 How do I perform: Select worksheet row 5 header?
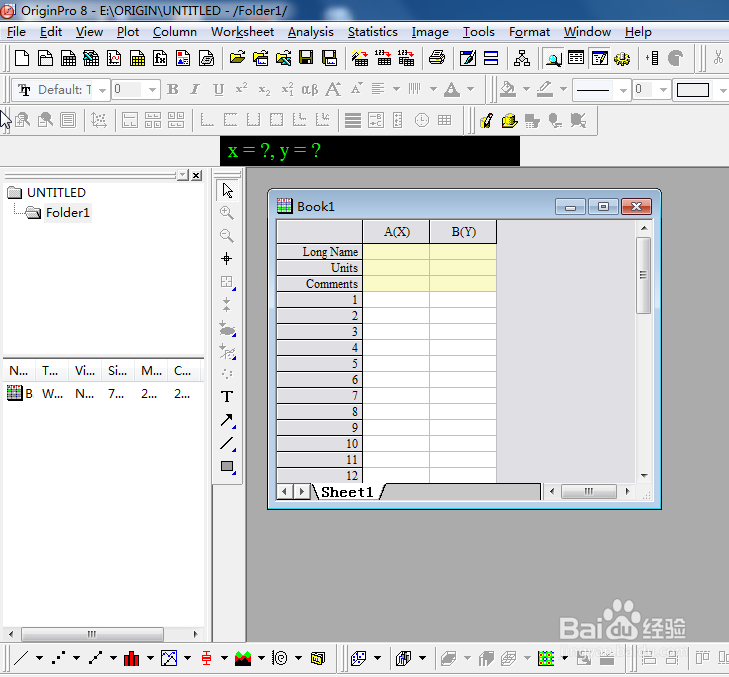[x=319, y=364]
